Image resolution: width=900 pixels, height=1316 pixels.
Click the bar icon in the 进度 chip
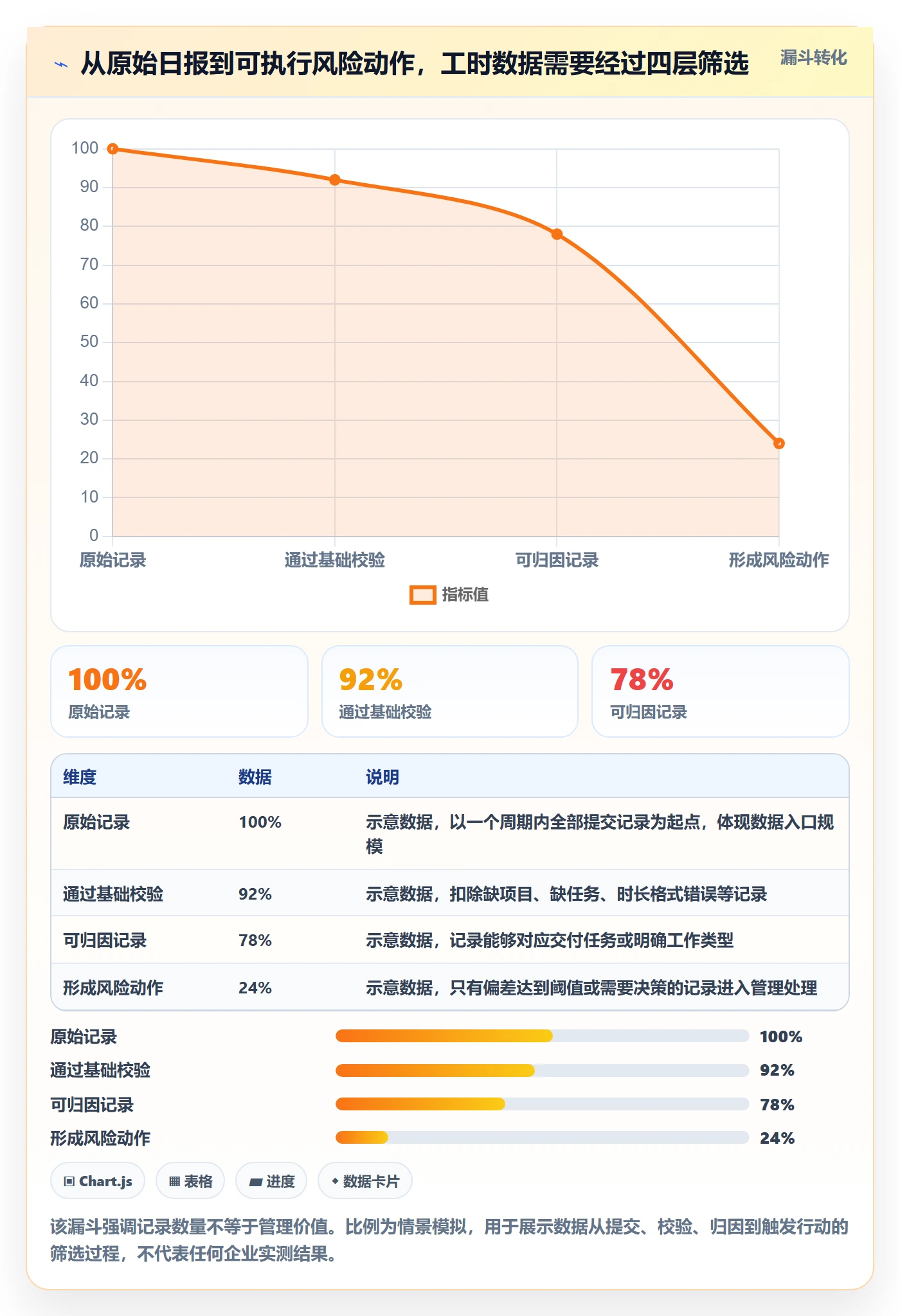click(255, 1182)
